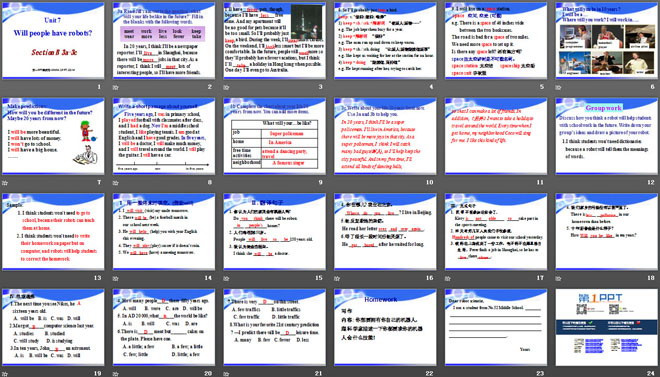The image size is (660, 377).
Task: Select slide 10 with red 'super policeman' passage
Action: pyautogui.click(x=385, y=136)
